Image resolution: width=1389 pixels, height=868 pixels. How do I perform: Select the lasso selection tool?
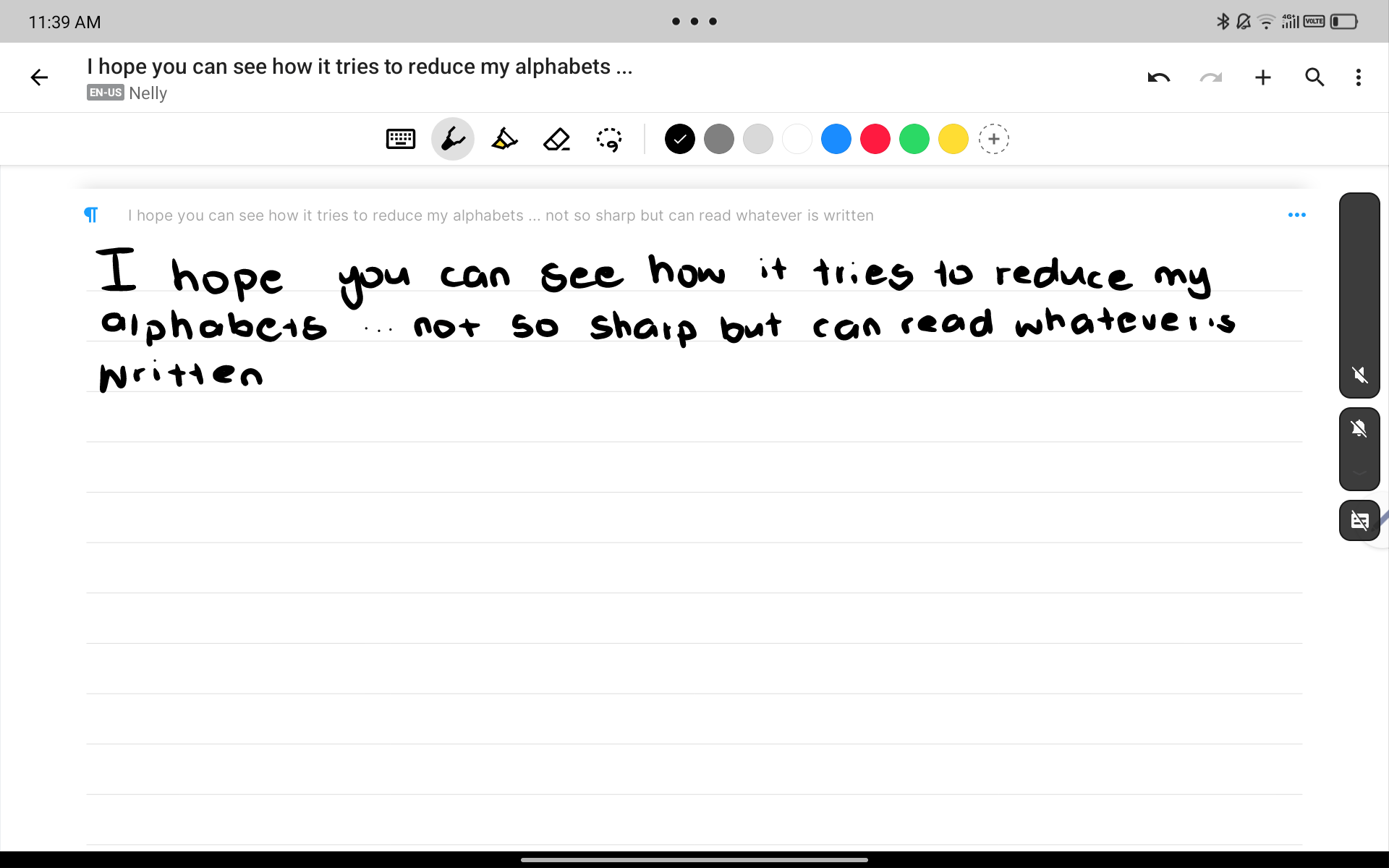609,139
